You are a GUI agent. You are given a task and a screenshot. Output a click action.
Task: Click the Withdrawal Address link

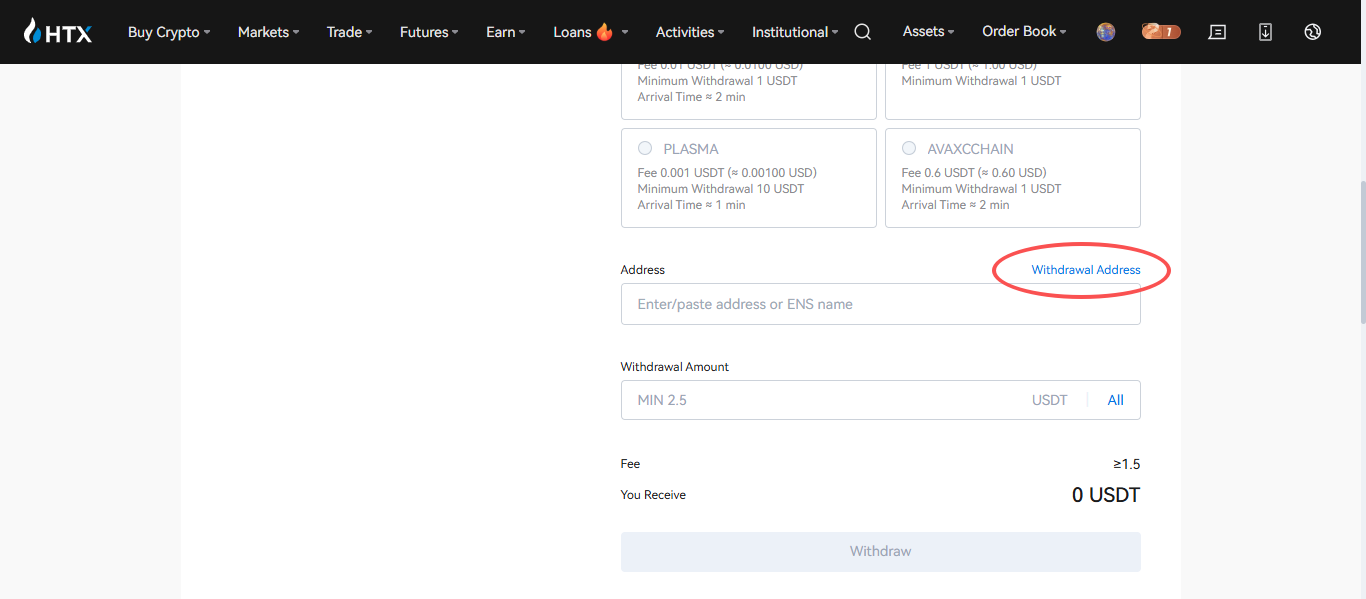[x=1085, y=270]
